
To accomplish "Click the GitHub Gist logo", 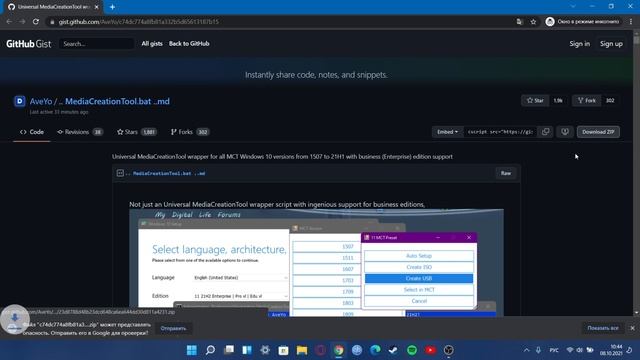I will point(29,44).
